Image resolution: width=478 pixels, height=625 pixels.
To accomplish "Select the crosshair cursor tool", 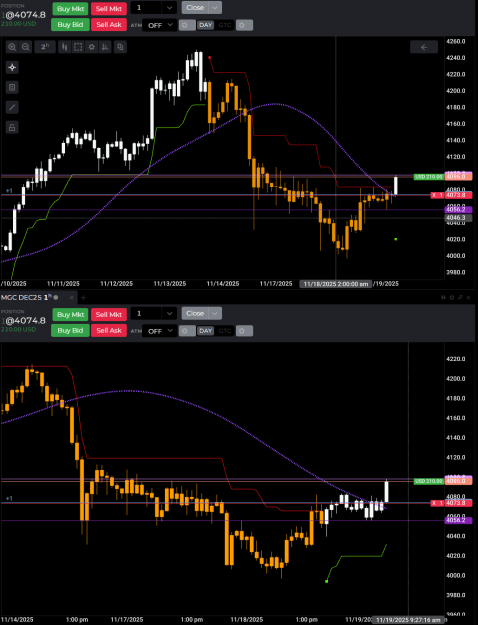I will pyautogui.click(x=12, y=67).
